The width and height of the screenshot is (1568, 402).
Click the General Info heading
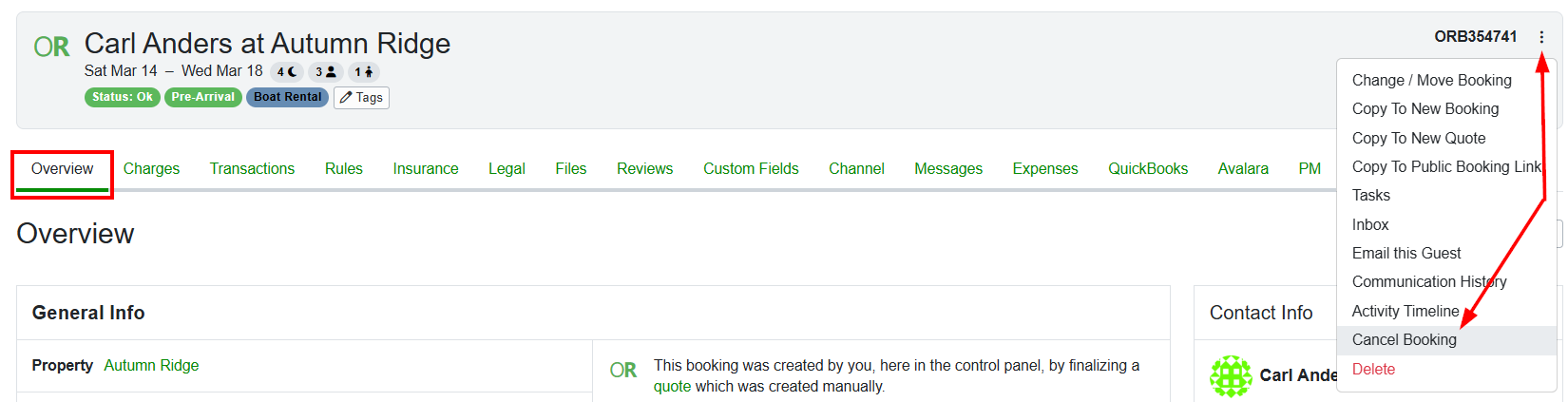tap(88, 313)
